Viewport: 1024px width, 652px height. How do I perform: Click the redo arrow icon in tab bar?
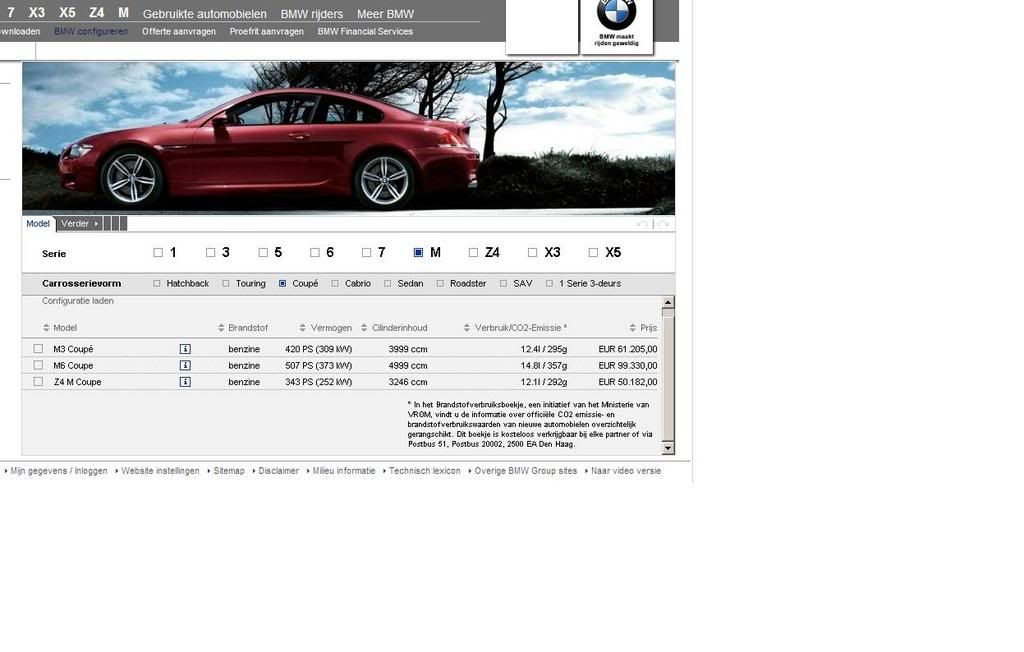[664, 224]
